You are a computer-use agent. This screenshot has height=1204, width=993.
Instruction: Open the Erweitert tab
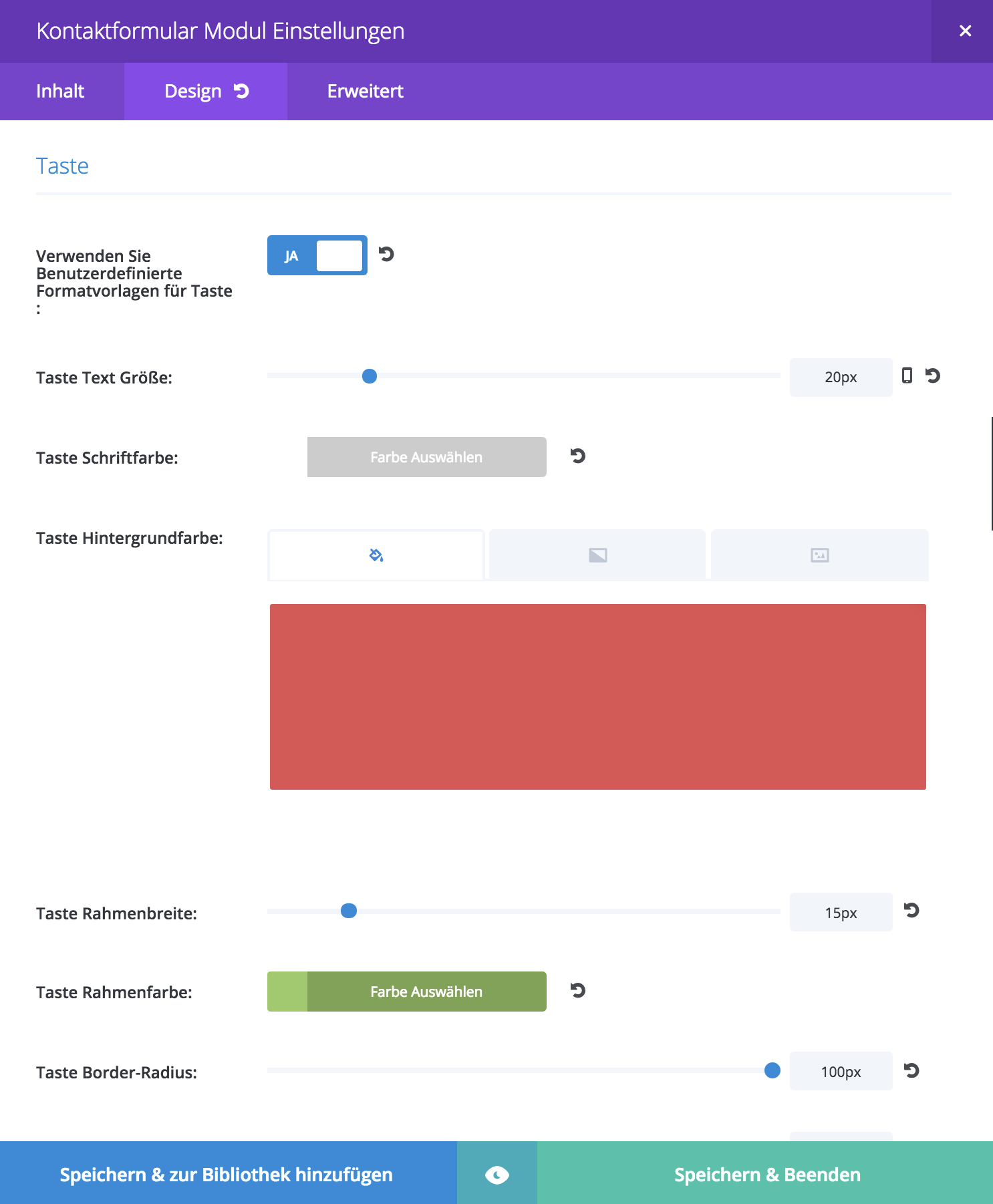click(366, 92)
